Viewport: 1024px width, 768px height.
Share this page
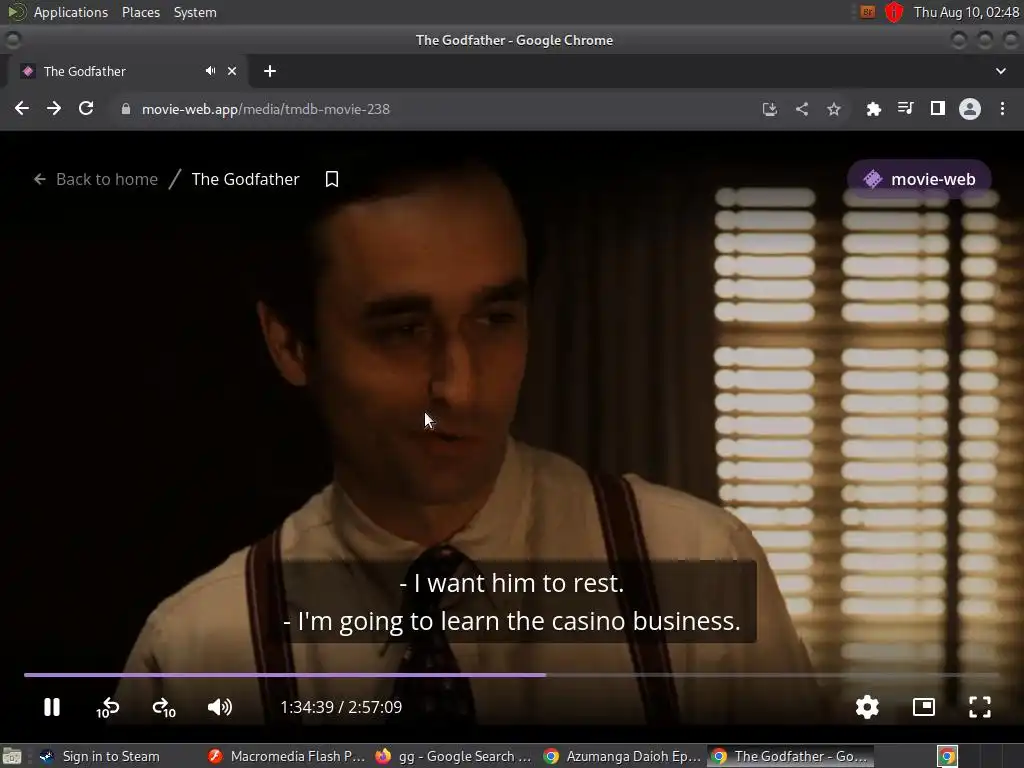tap(802, 109)
